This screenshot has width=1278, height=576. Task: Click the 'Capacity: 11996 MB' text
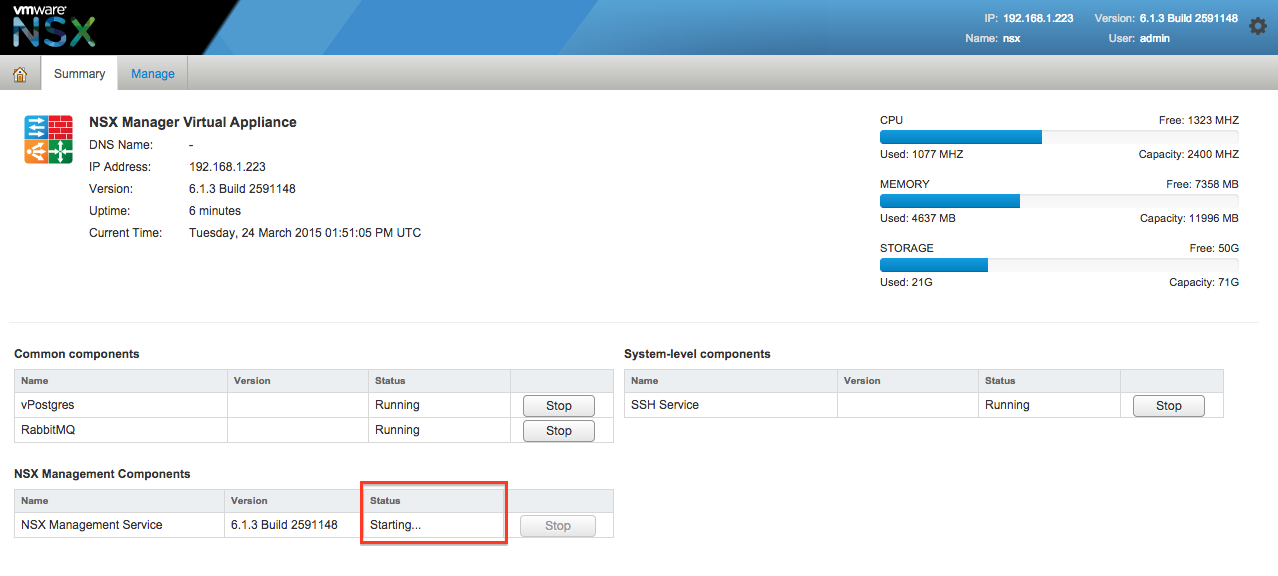point(1189,218)
